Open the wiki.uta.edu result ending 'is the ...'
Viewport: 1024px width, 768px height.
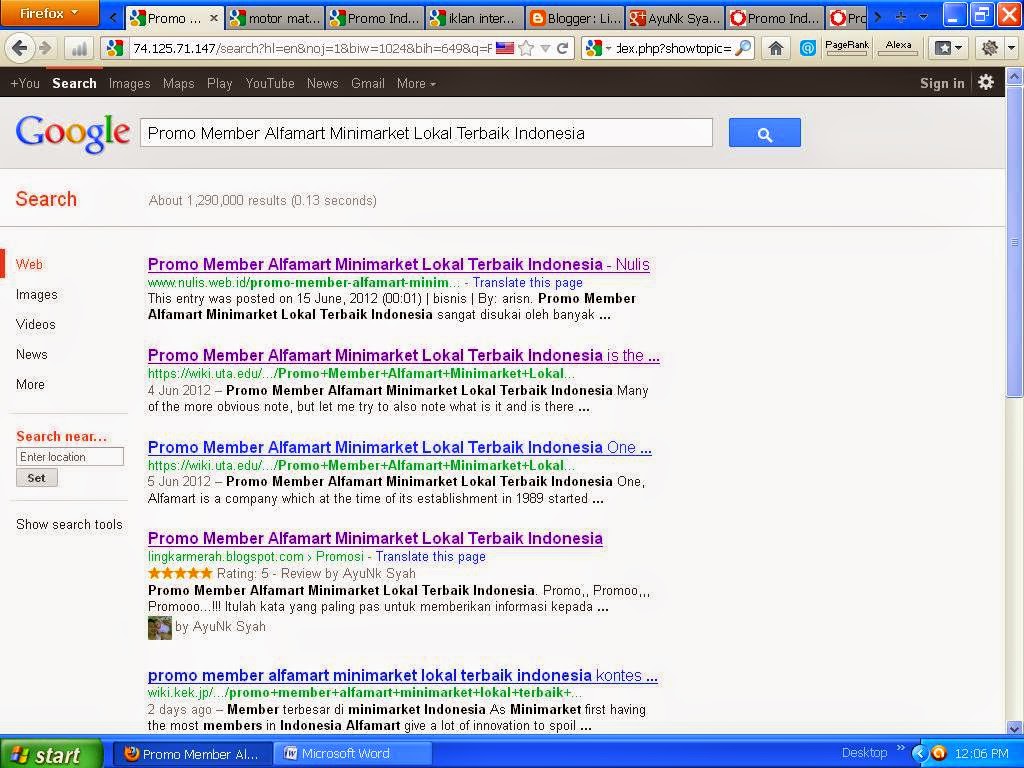404,356
